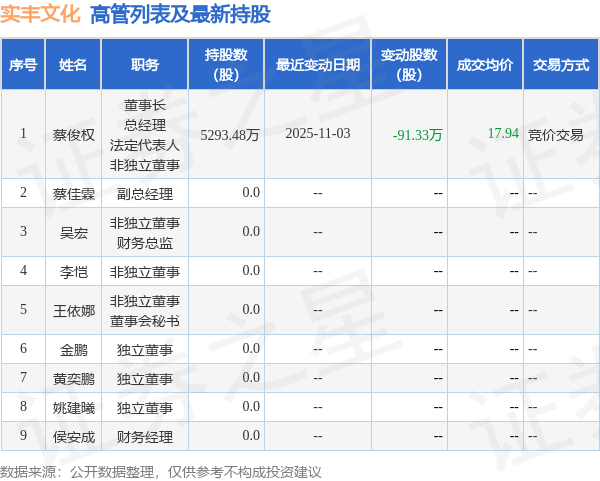This screenshot has height=481, width=600.
Task: Click the 职务 column header
Action: coord(145,65)
